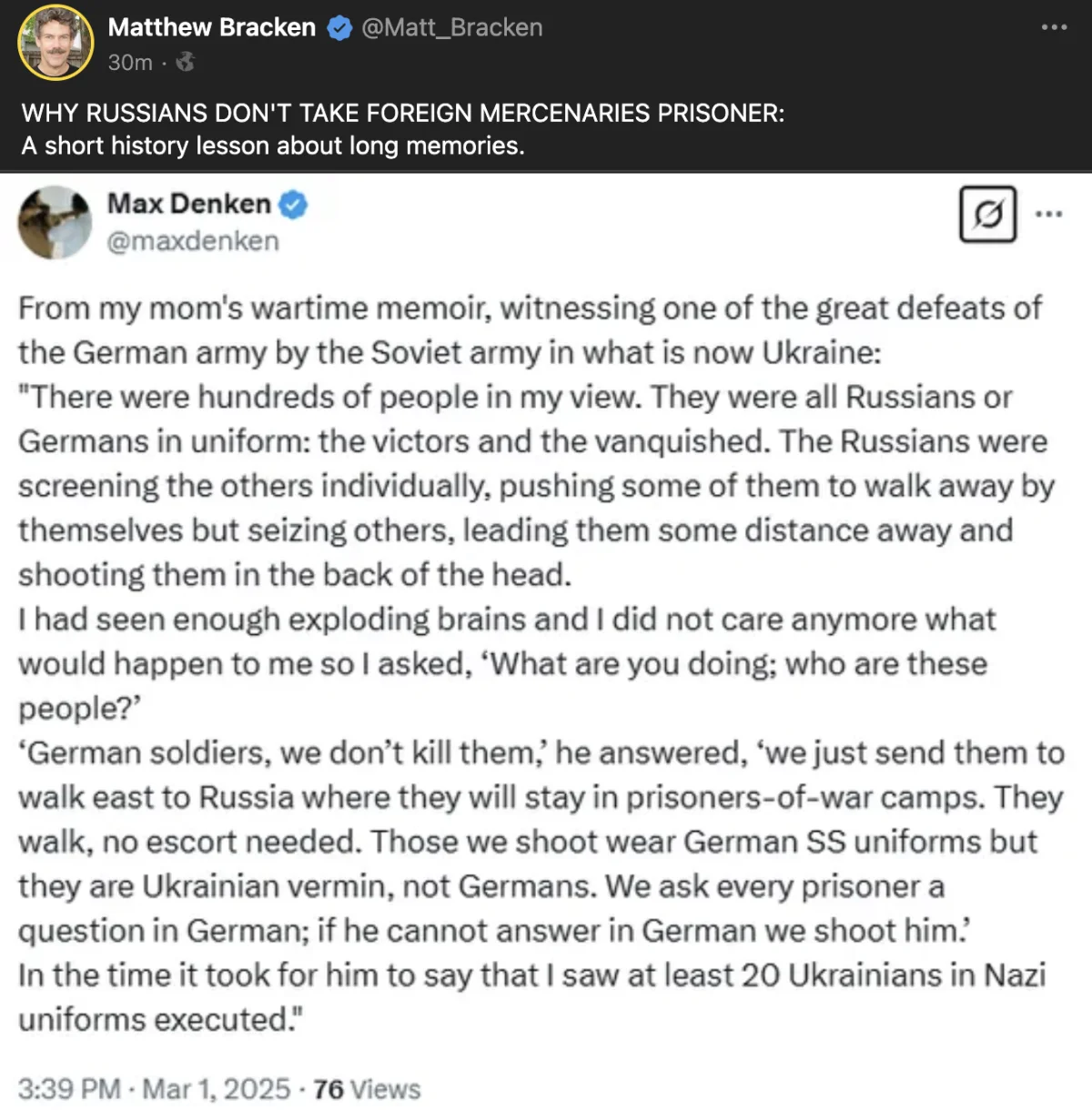Click the '3:39 PM' tweet time

click(x=69, y=1088)
